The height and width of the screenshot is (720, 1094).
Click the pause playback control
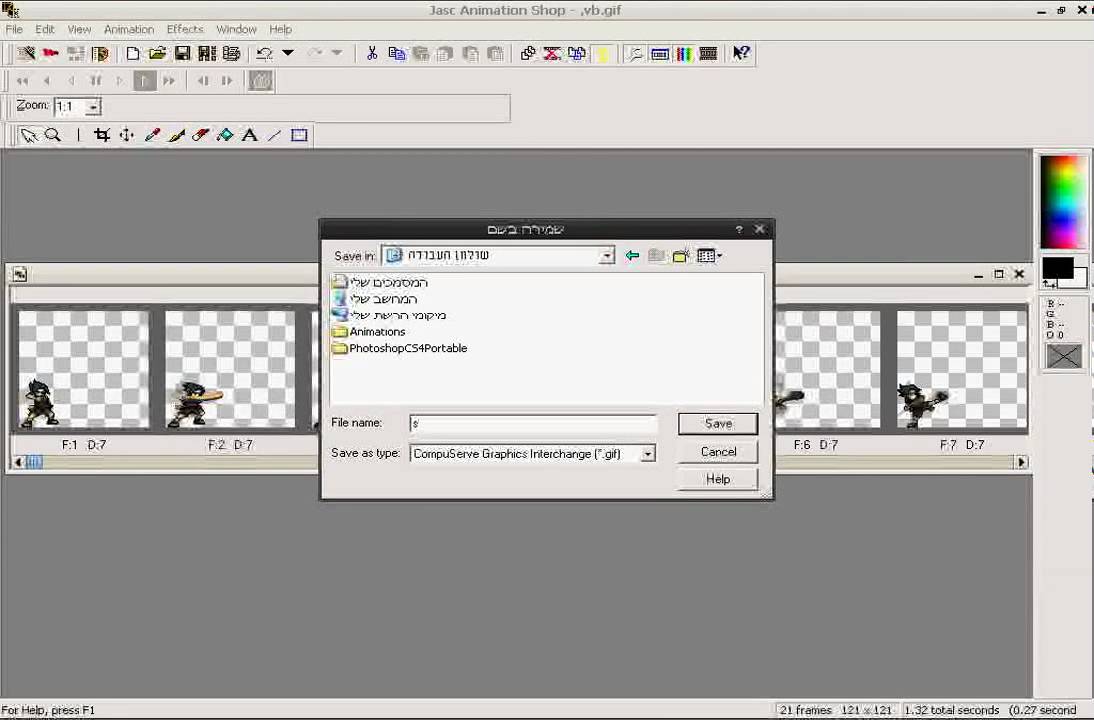[x=96, y=81]
